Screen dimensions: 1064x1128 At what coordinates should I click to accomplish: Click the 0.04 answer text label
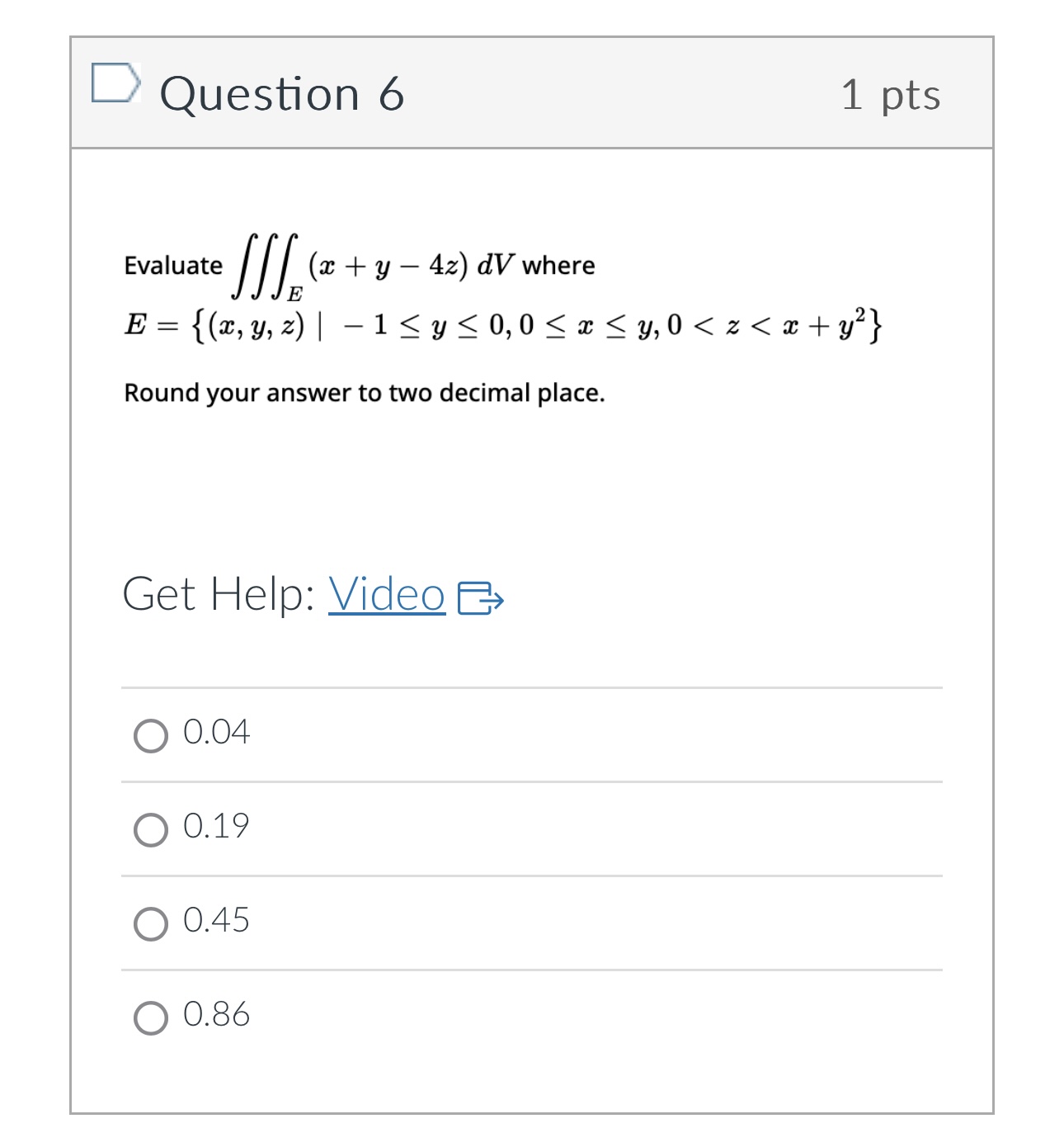(x=217, y=731)
